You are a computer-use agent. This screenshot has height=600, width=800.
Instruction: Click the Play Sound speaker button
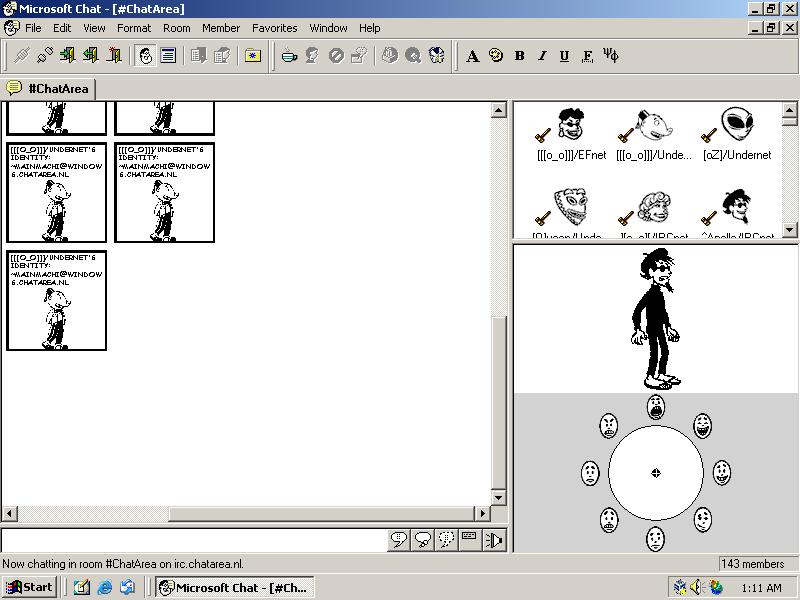coord(494,540)
